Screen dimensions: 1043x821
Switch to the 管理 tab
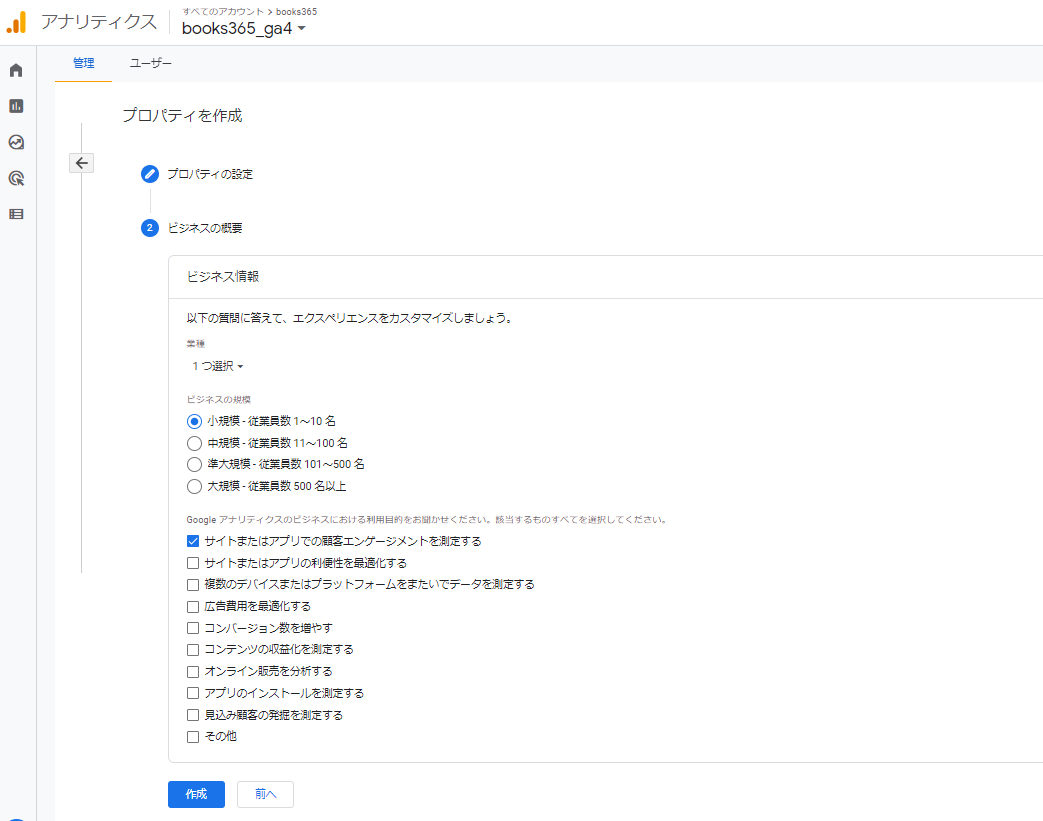[83, 62]
